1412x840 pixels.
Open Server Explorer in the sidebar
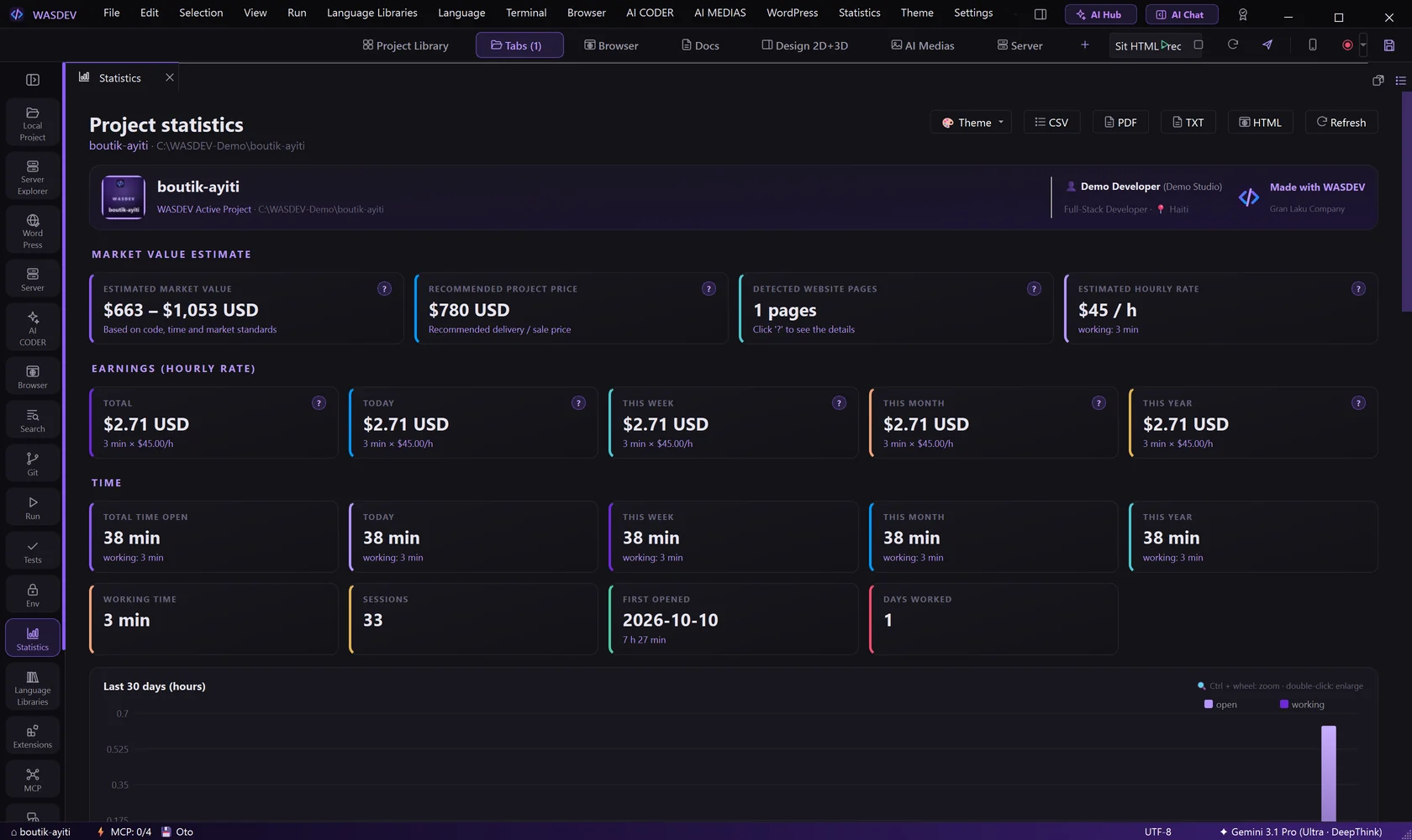click(x=33, y=177)
